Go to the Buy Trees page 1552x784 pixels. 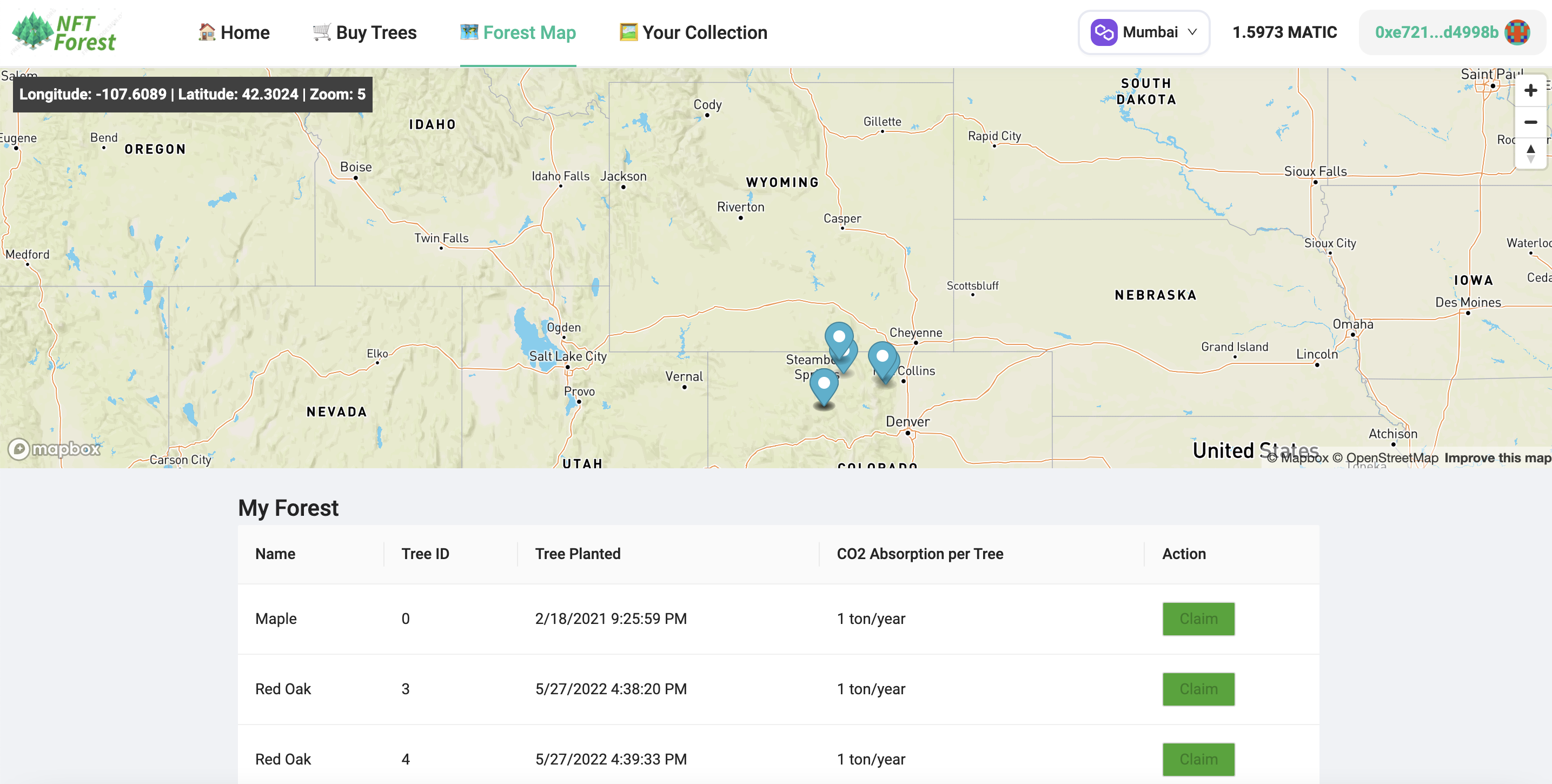(364, 32)
